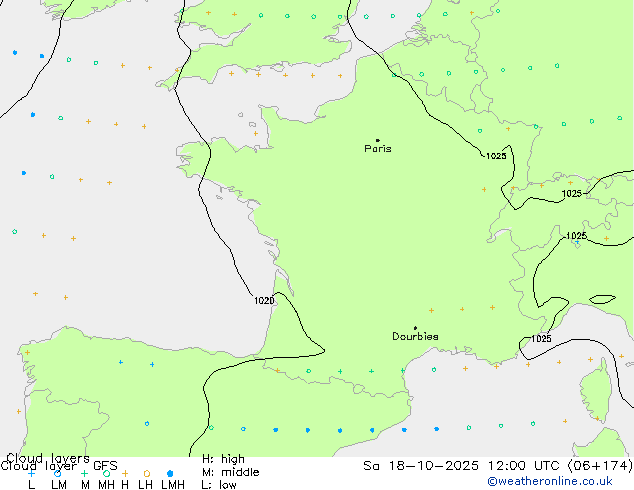Screen dimensions: 634x490
Task: Click the orange plus H legend symbol
Action: tap(125, 473)
